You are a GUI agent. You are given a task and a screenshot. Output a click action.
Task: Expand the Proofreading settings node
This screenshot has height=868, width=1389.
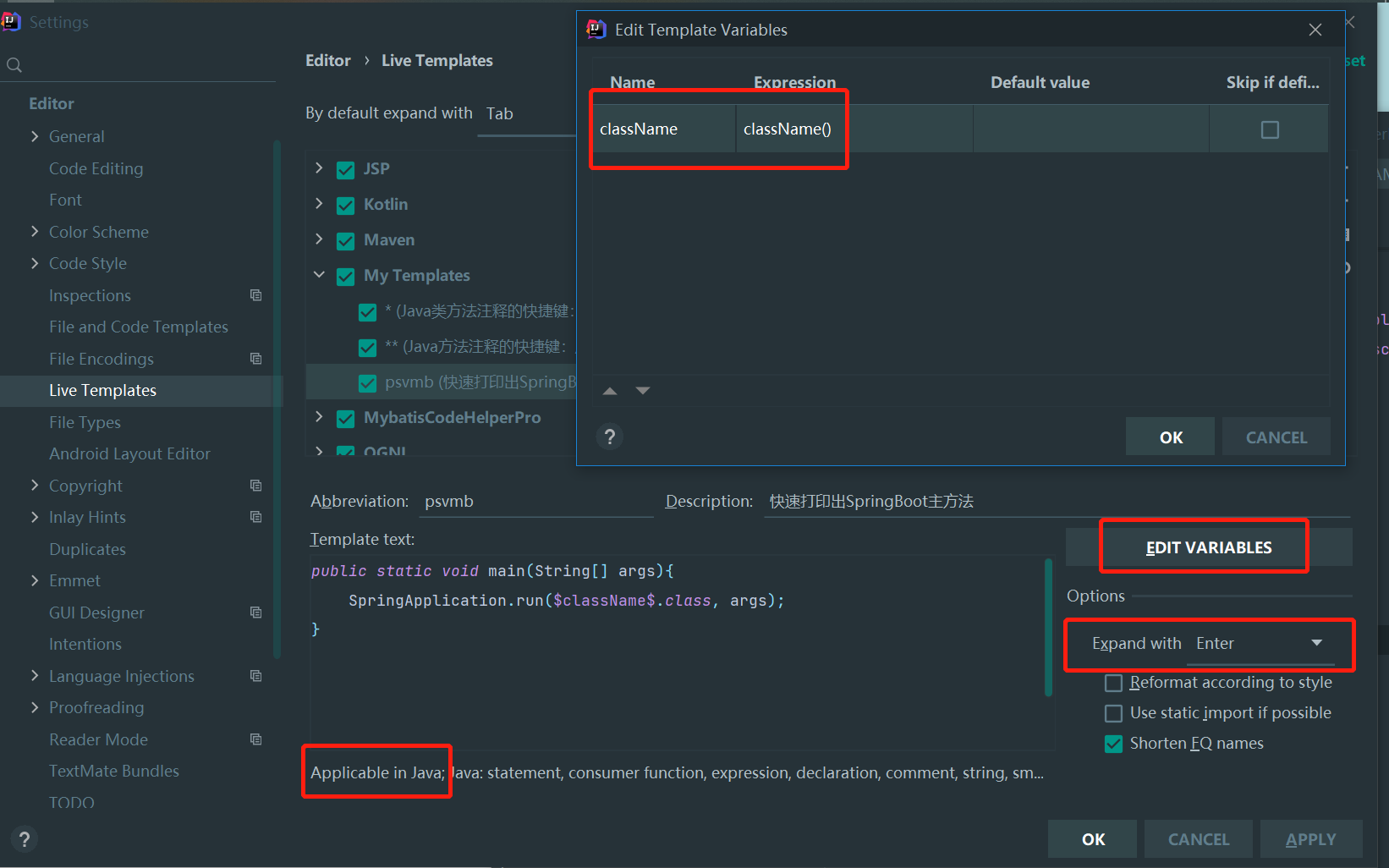click(35, 707)
